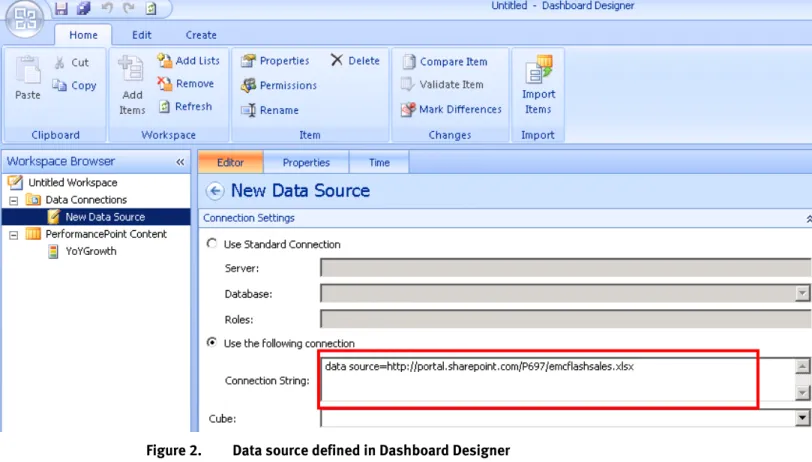Select the Cut command
812x462 pixels.
click(x=72, y=63)
